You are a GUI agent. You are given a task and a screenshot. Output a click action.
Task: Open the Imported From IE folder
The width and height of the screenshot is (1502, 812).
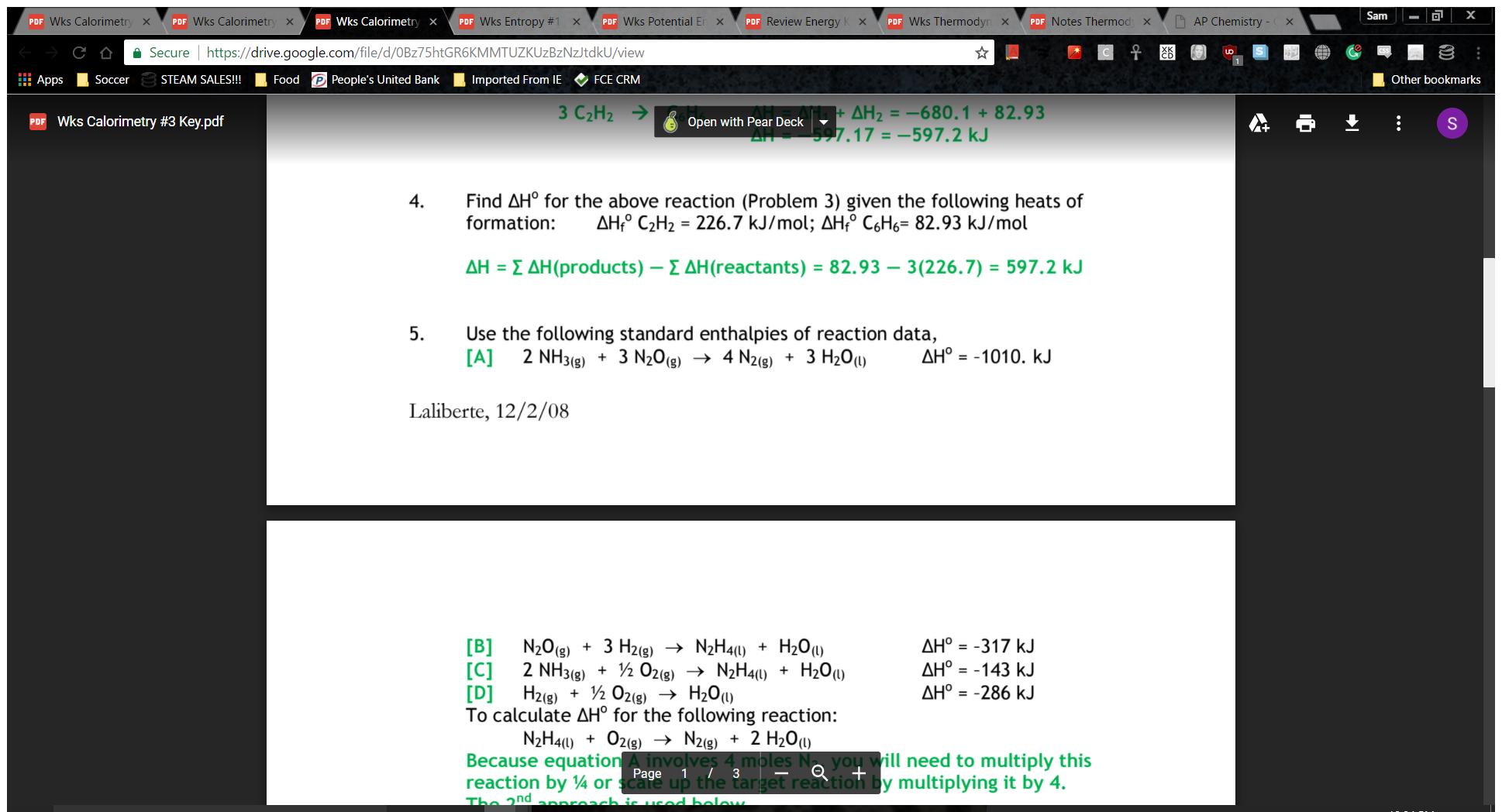tap(508, 79)
